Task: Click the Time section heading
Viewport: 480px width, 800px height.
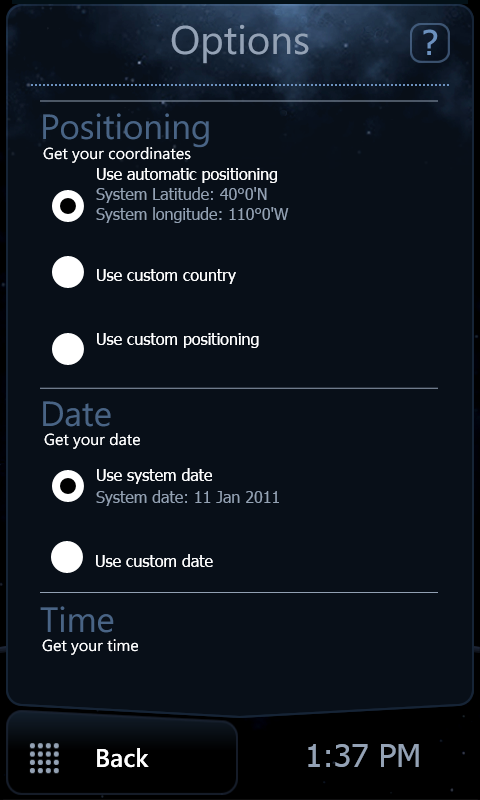Action: 77,620
